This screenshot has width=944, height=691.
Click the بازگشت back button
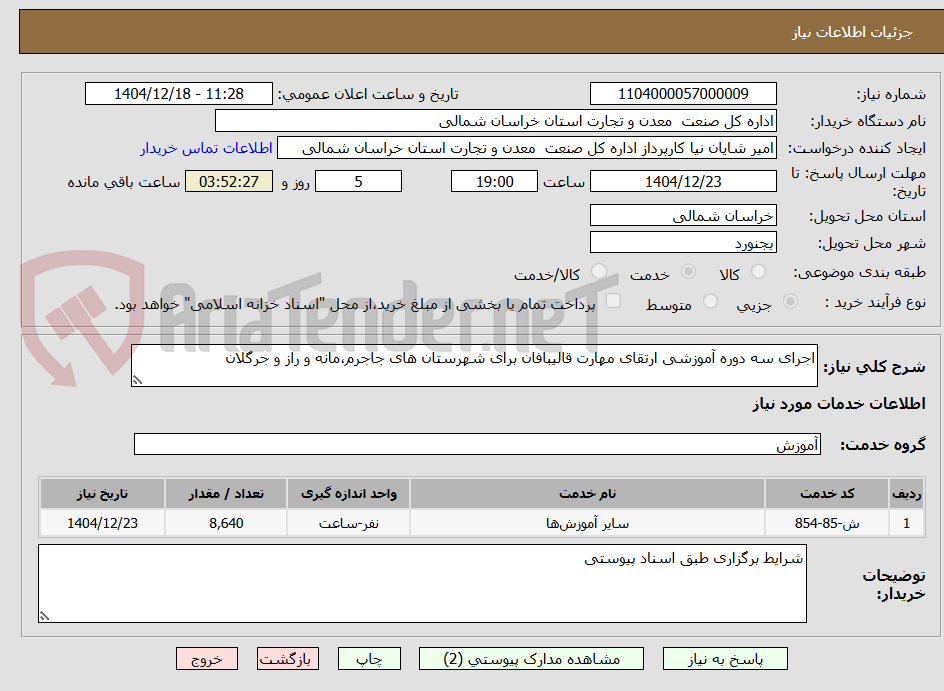pyautogui.click(x=287, y=659)
